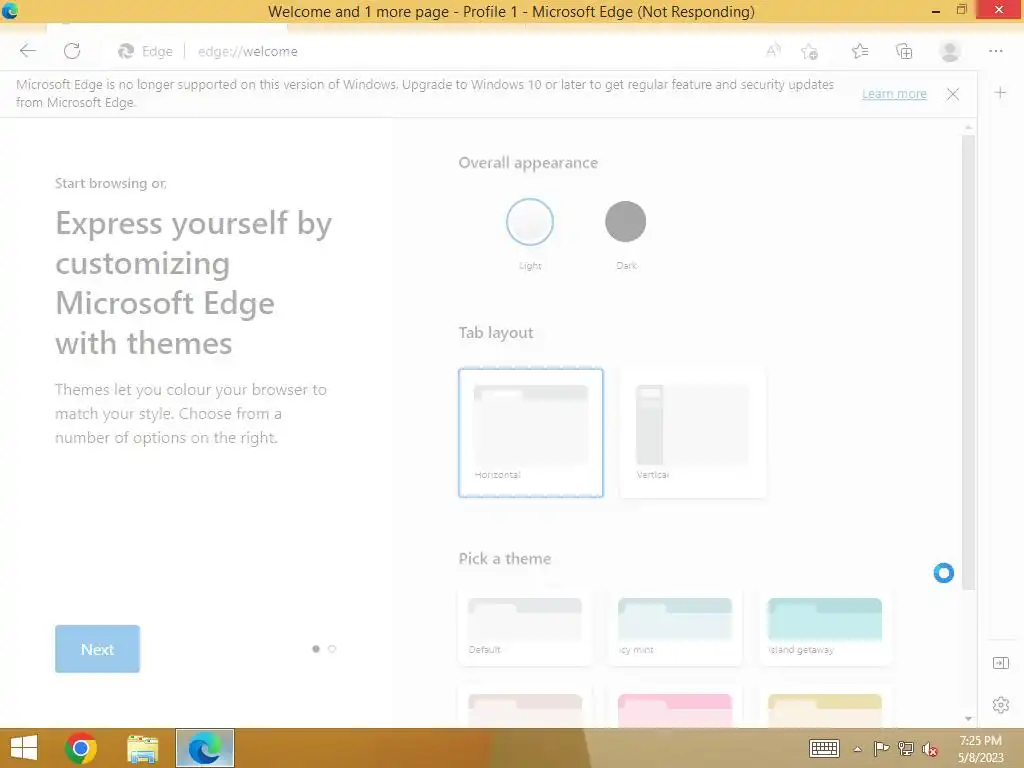Choose the Horizontal tab layout
Image resolution: width=1024 pixels, height=768 pixels.
click(x=530, y=432)
